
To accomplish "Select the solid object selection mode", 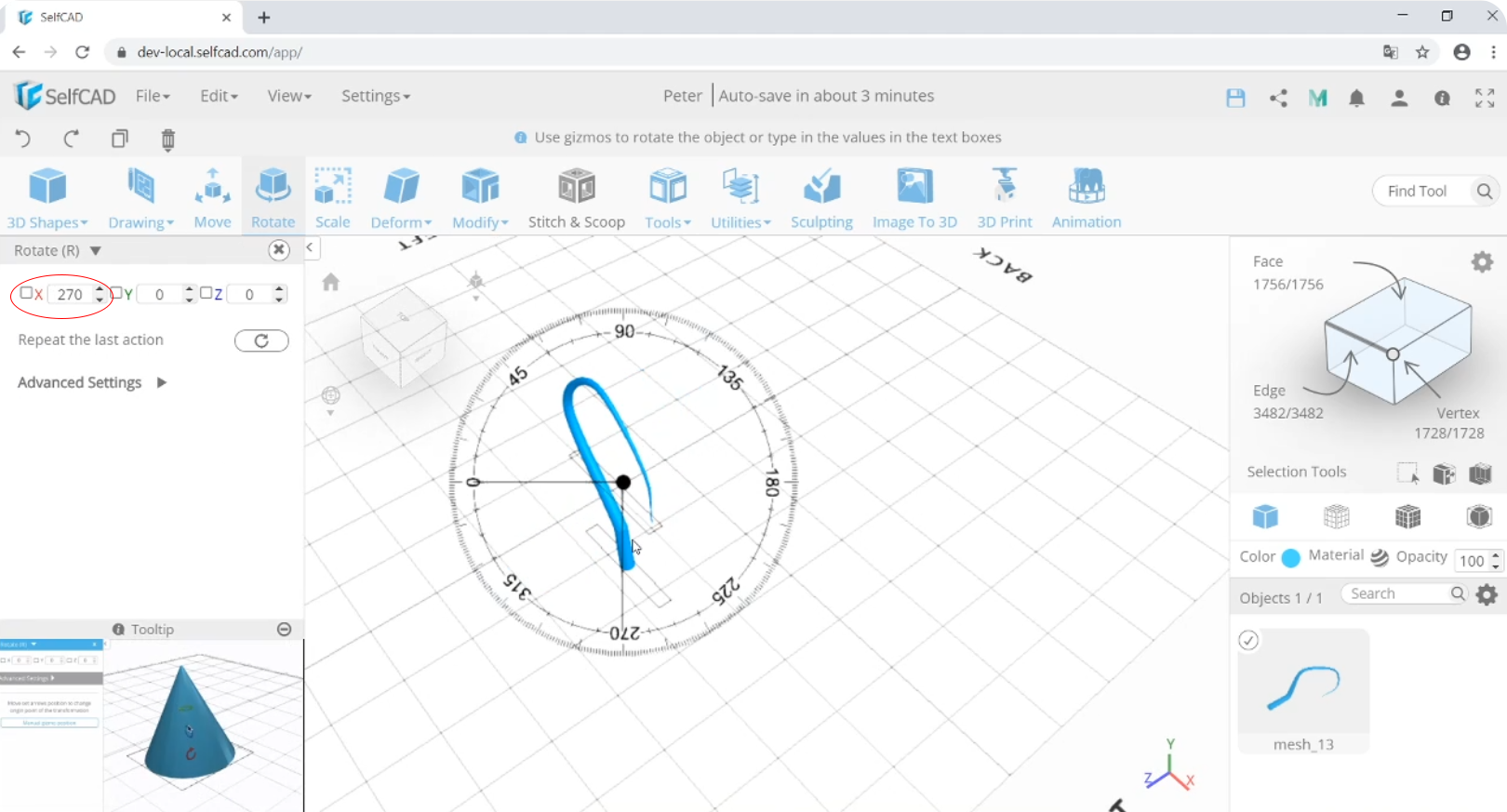I will 1264,515.
